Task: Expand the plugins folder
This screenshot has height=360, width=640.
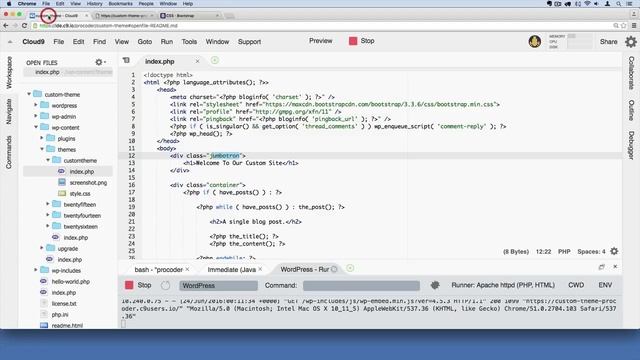Action: (x=42, y=138)
